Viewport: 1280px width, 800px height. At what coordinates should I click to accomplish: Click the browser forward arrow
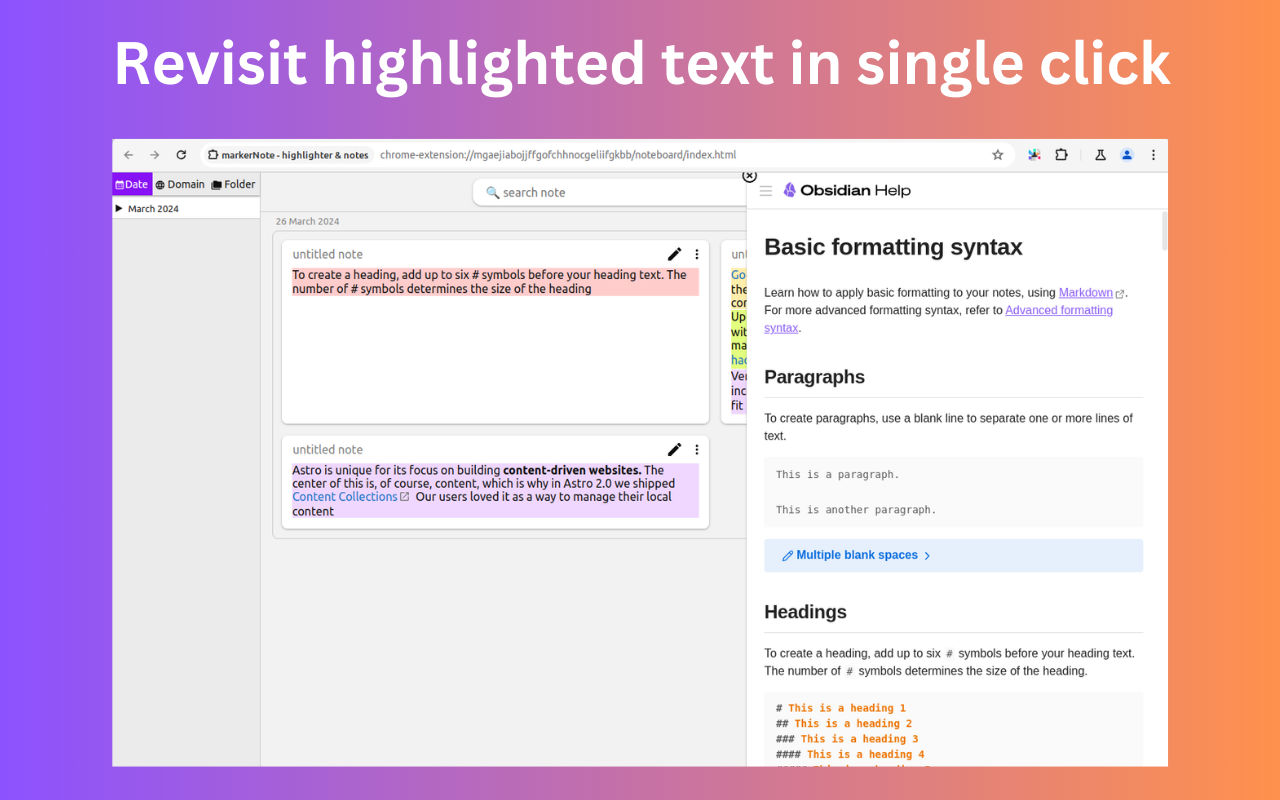154,155
